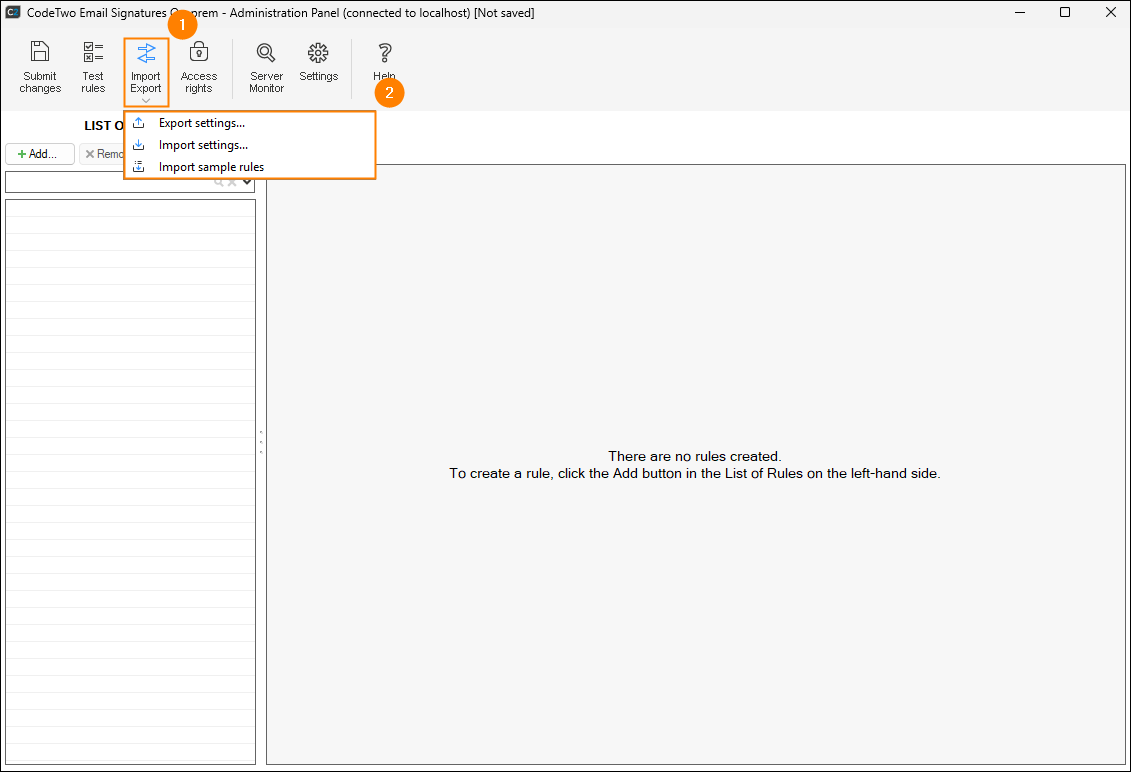Select Import sample rules menu entry
The height and width of the screenshot is (772, 1131).
[211, 167]
